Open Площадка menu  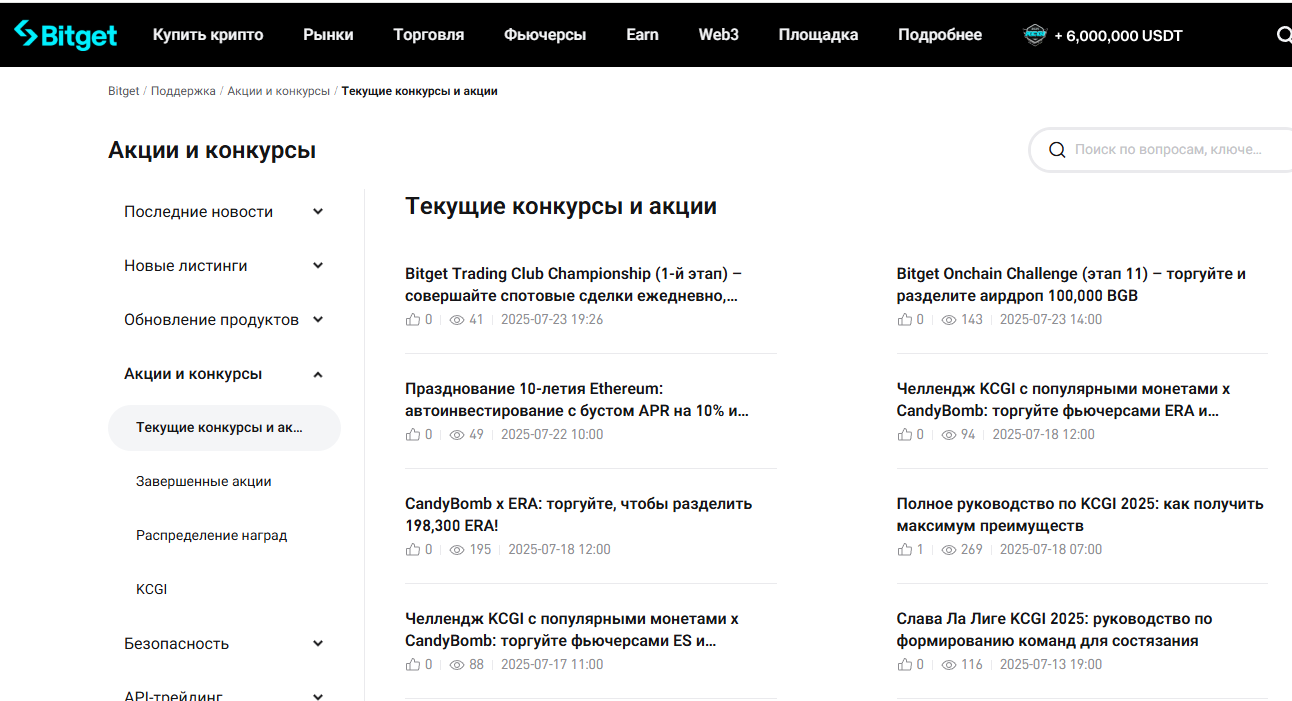[x=818, y=35]
